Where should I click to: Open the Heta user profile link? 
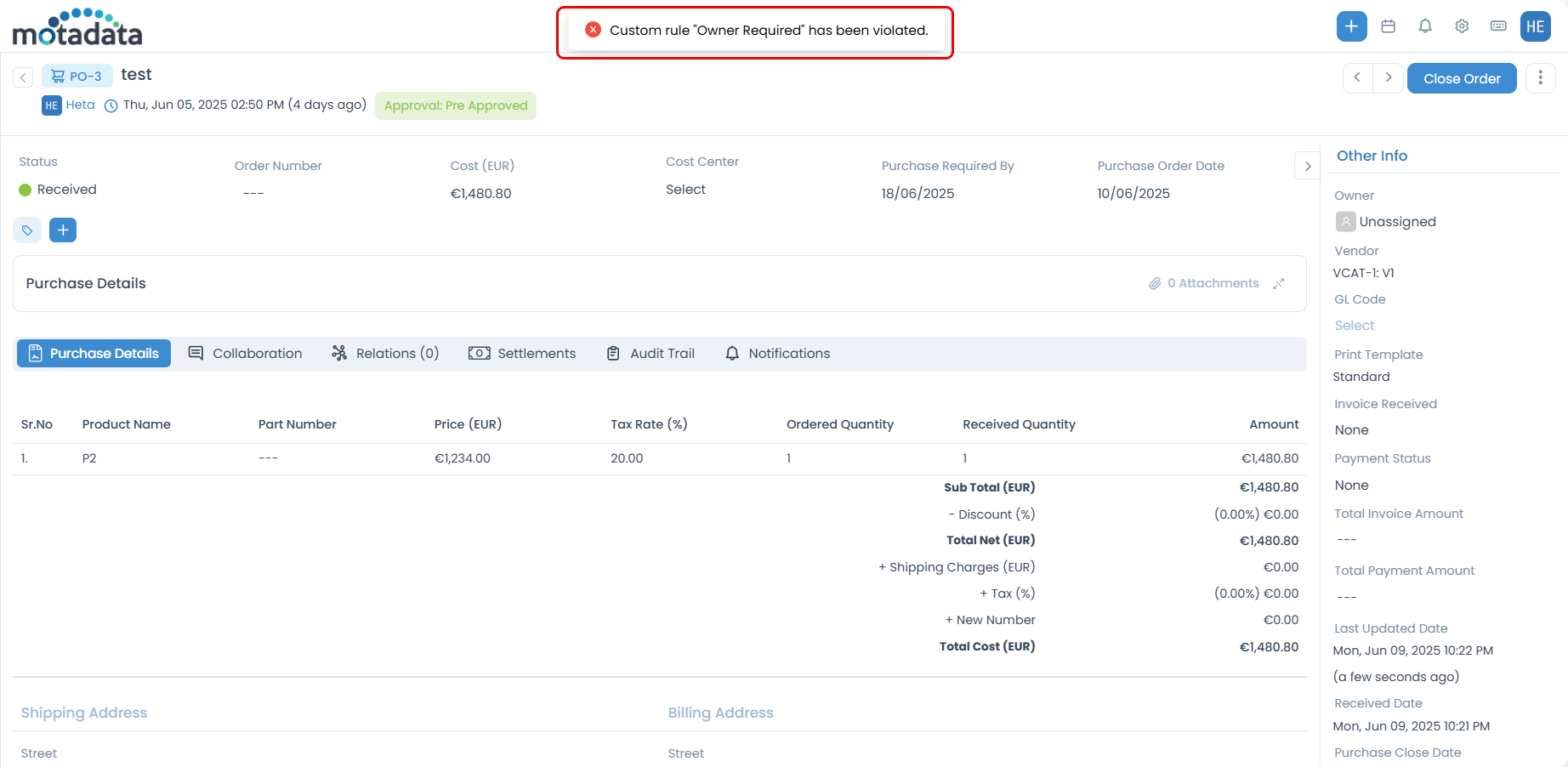point(81,105)
